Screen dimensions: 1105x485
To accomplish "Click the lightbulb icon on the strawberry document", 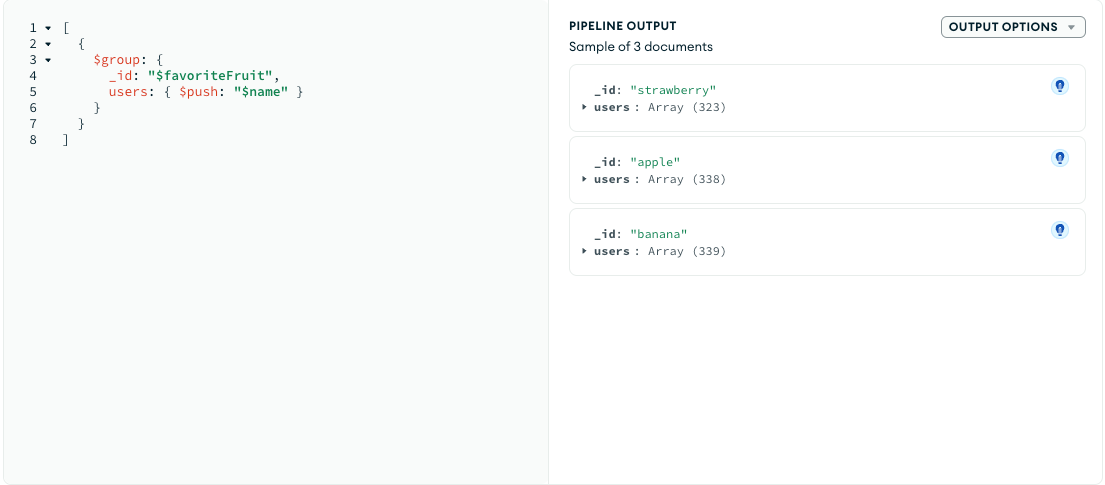I will [1060, 86].
